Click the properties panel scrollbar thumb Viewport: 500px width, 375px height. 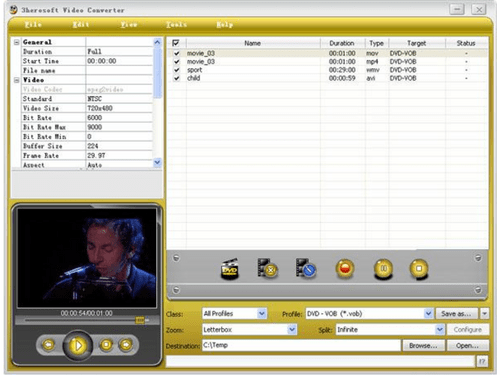tap(157, 73)
